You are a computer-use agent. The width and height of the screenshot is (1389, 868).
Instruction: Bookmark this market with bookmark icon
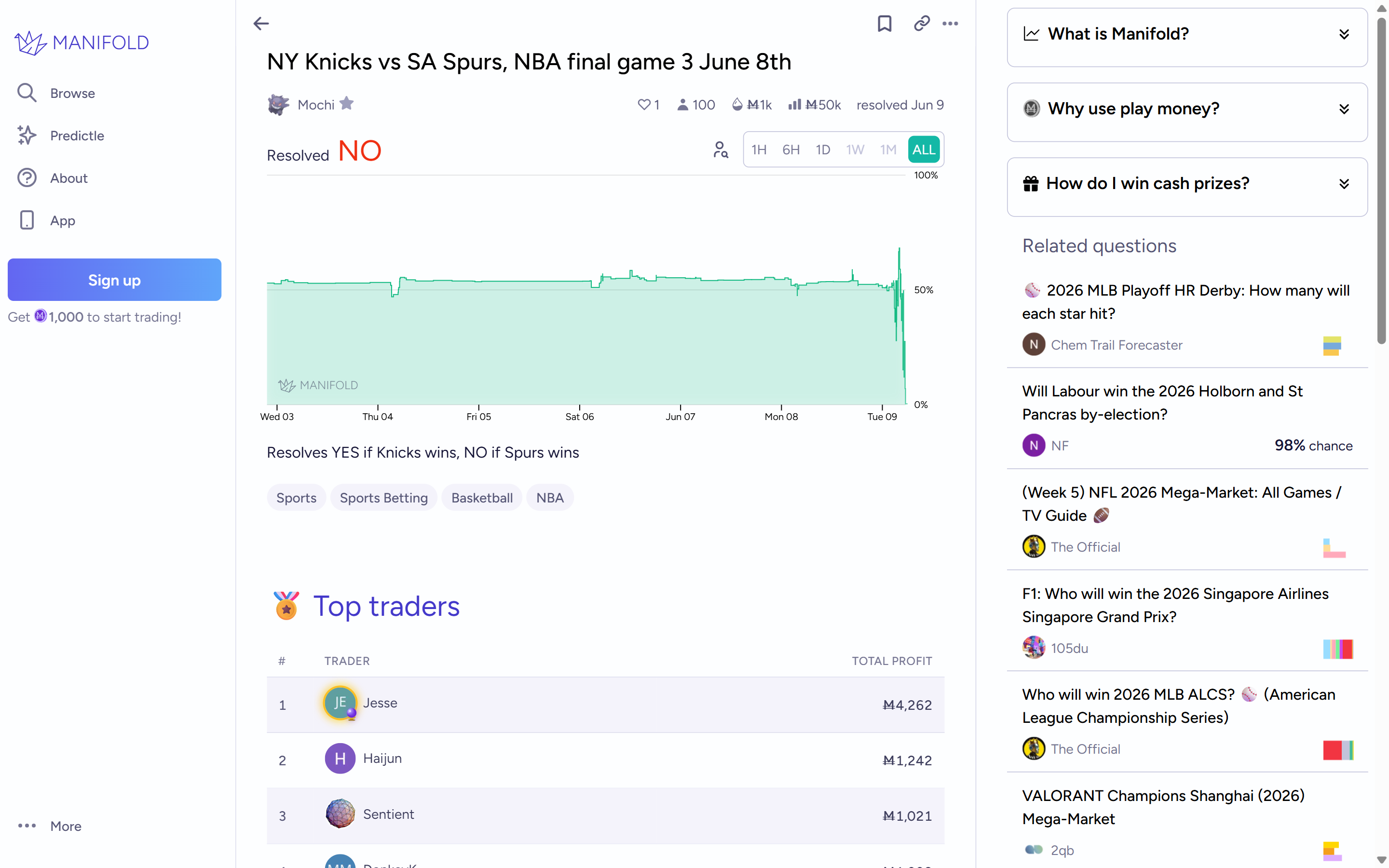[x=885, y=24]
